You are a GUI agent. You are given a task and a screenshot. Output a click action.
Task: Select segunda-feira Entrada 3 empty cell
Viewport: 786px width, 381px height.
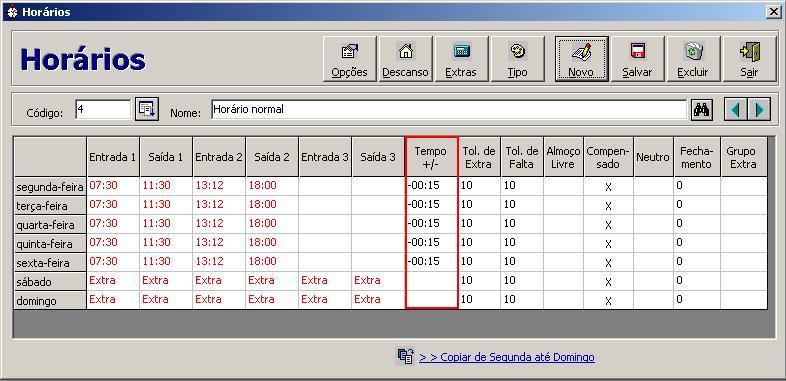coord(325,186)
